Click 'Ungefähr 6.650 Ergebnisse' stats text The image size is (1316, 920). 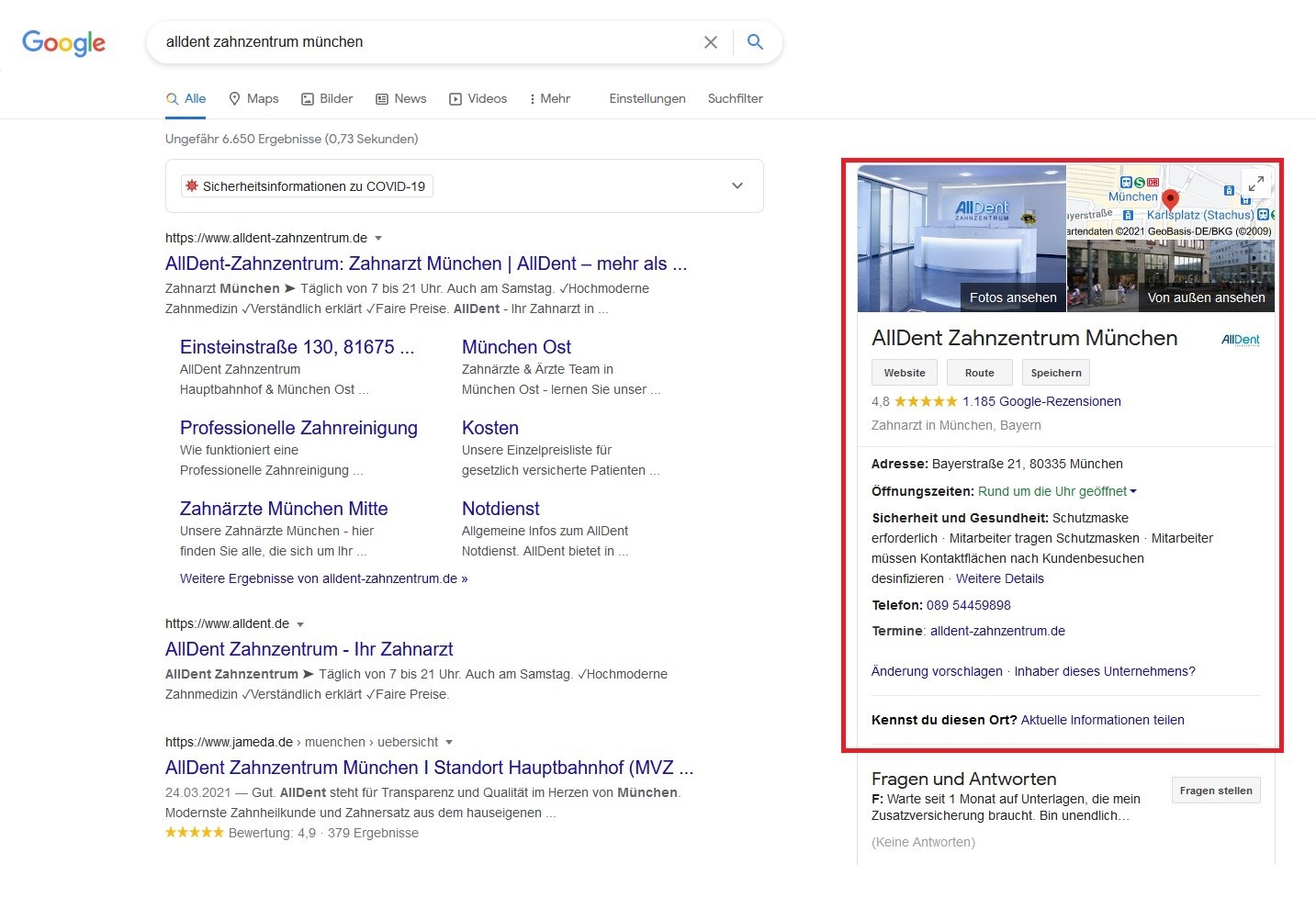click(x=291, y=139)
